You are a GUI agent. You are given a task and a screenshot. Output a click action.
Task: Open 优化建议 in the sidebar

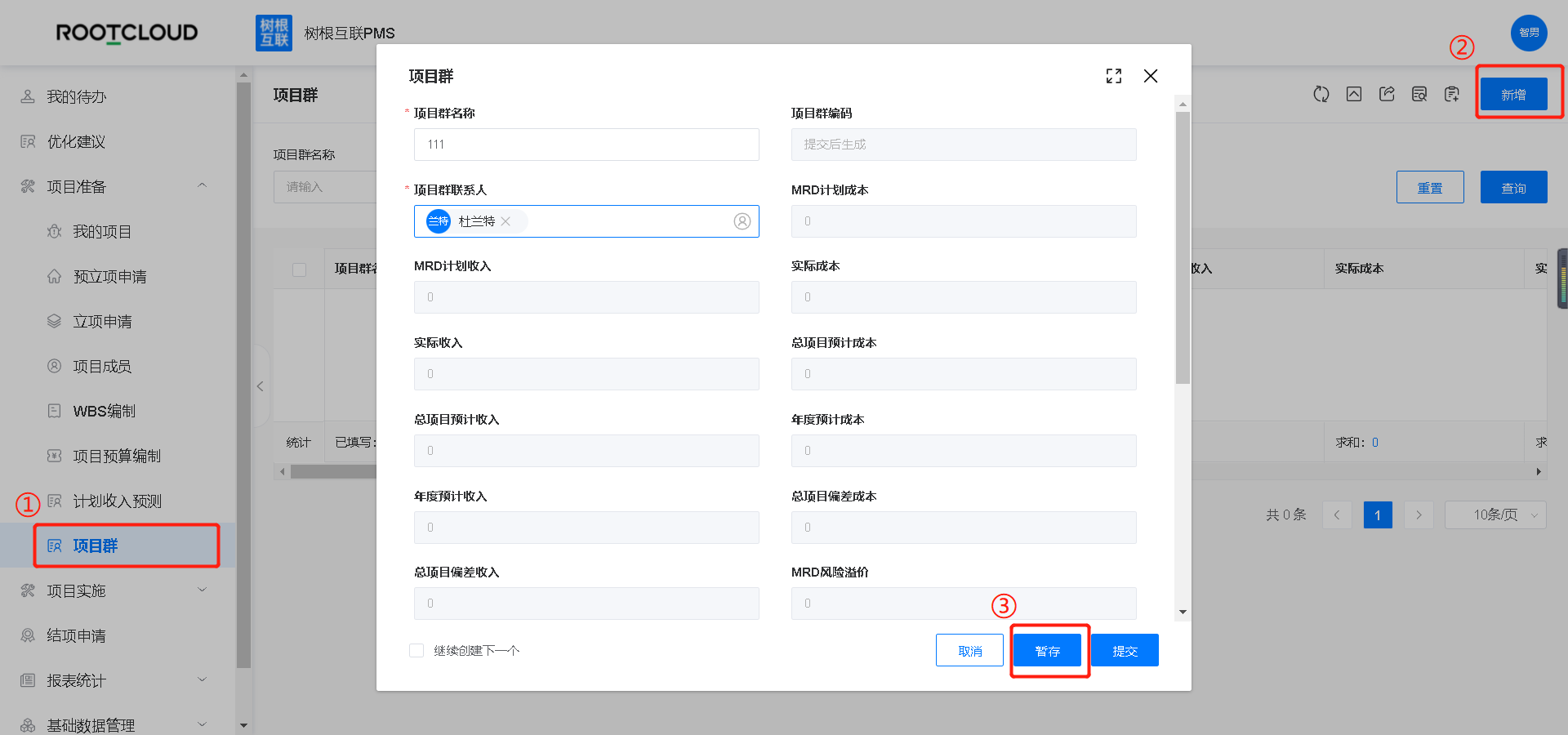[76, 141]
